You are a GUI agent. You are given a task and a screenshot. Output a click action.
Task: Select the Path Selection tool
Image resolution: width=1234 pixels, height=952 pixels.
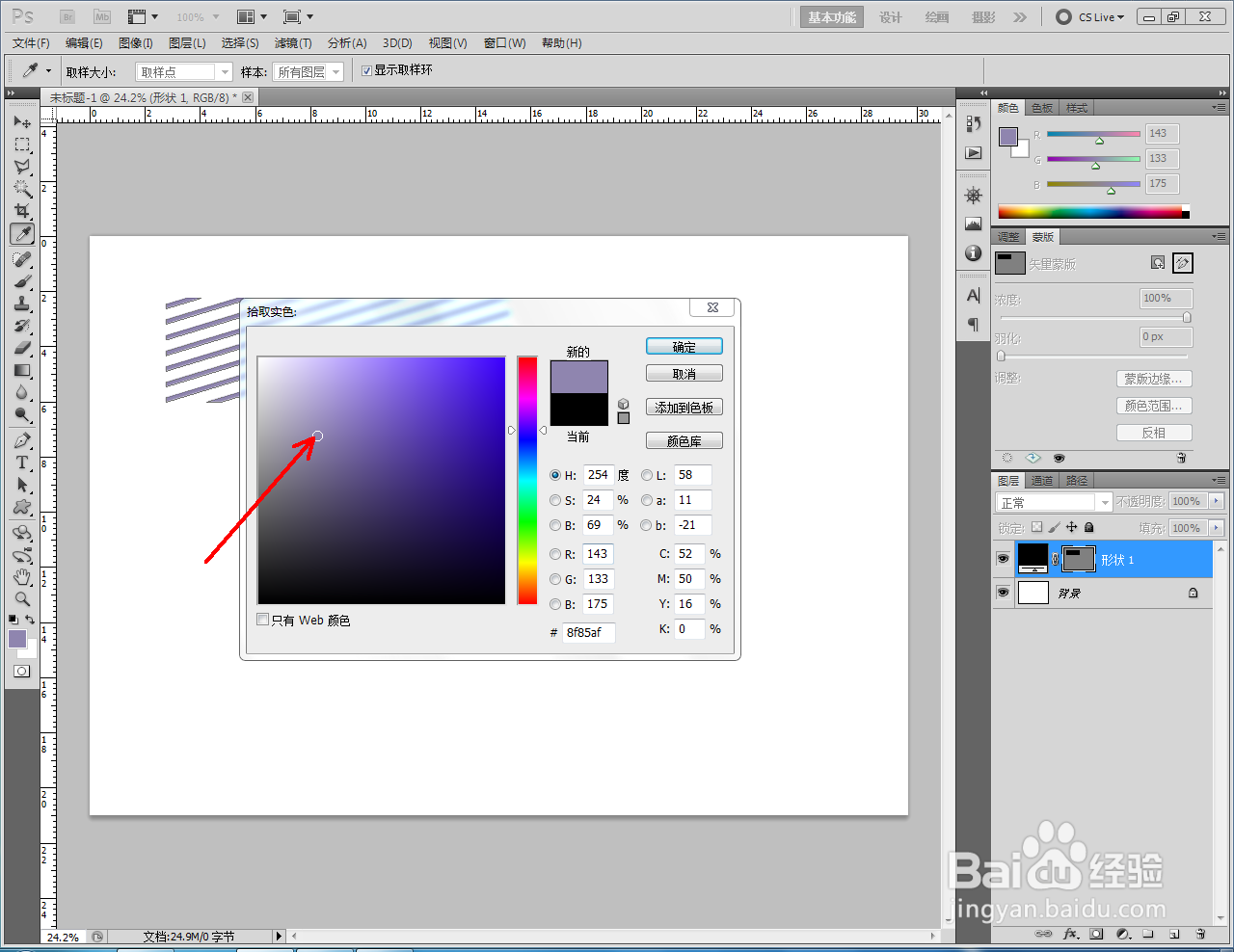pos(22,485)
